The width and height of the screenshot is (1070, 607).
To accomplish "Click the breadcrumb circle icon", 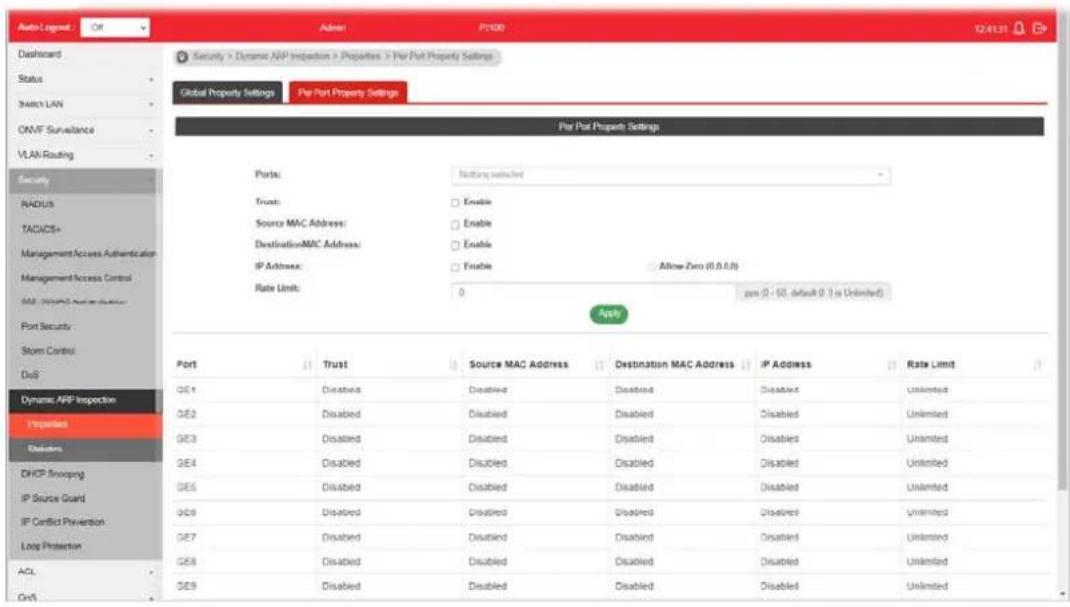I will click(x=182, y=57).
